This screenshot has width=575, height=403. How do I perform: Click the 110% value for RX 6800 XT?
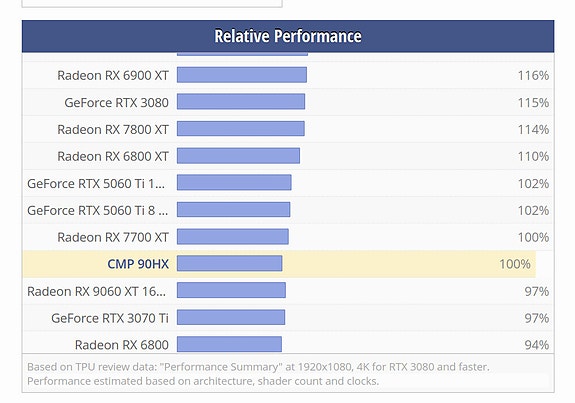click(533, 156)
